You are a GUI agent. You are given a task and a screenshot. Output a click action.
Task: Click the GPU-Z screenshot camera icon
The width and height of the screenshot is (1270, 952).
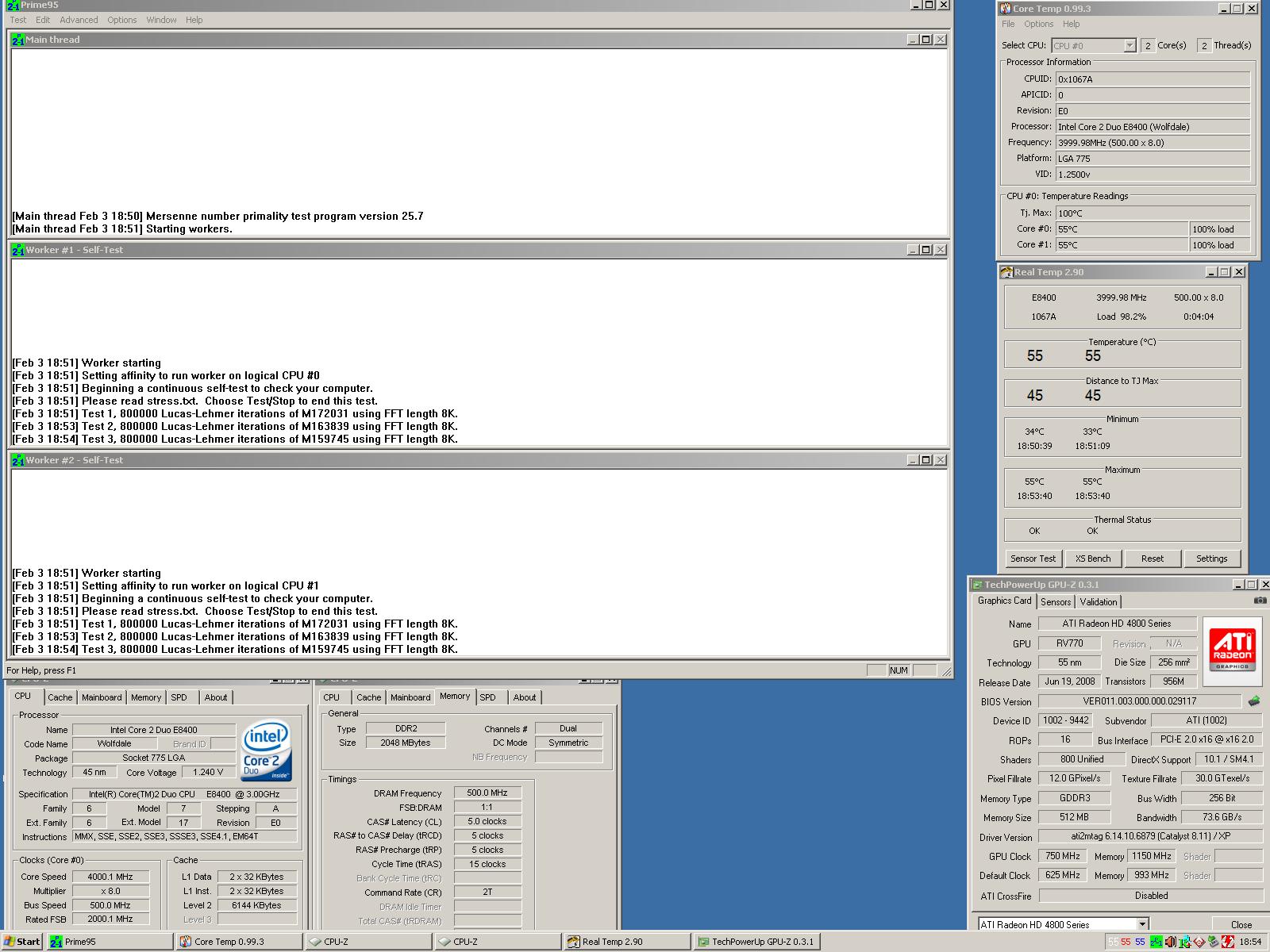tap(1260, 601)
